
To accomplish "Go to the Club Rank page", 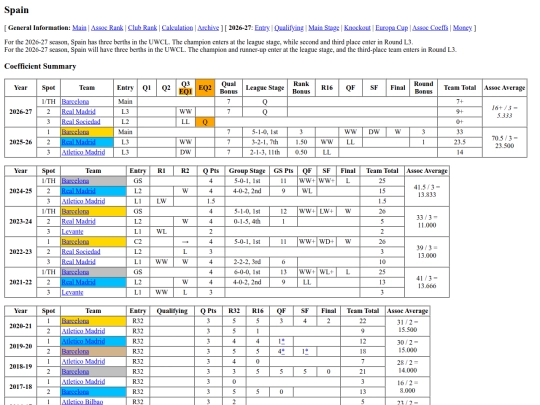I will 142,28.
